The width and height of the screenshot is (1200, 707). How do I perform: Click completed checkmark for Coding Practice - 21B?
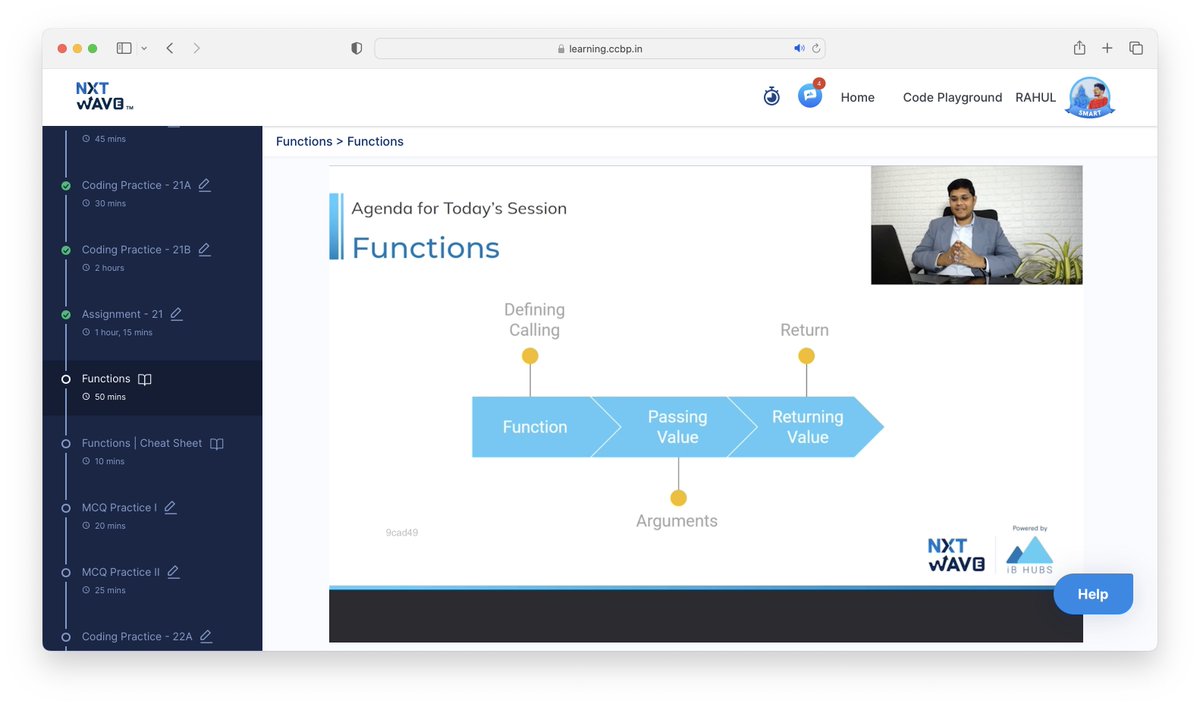[66, 250]
